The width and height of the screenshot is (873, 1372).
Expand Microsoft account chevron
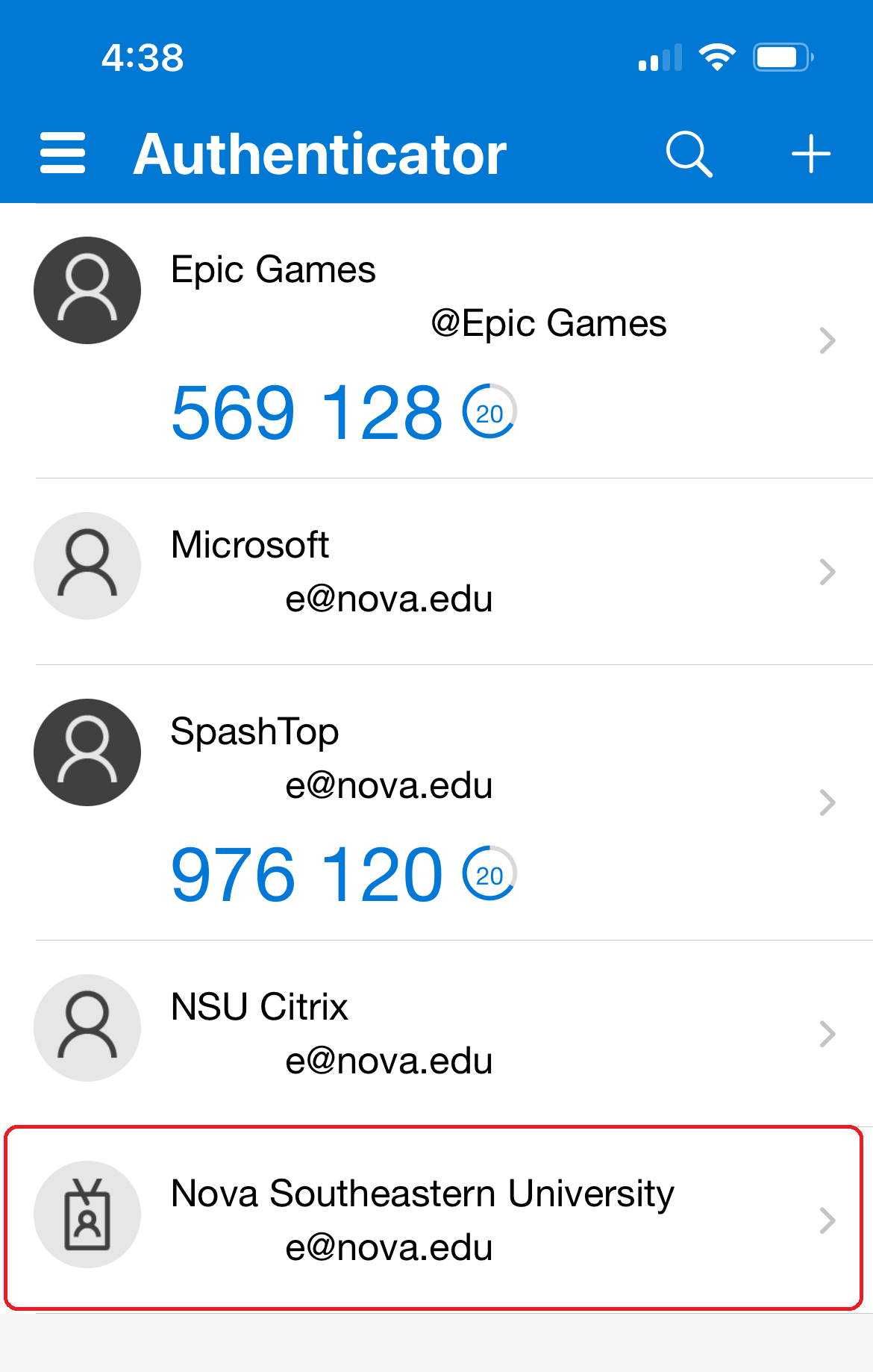point(827,572)
